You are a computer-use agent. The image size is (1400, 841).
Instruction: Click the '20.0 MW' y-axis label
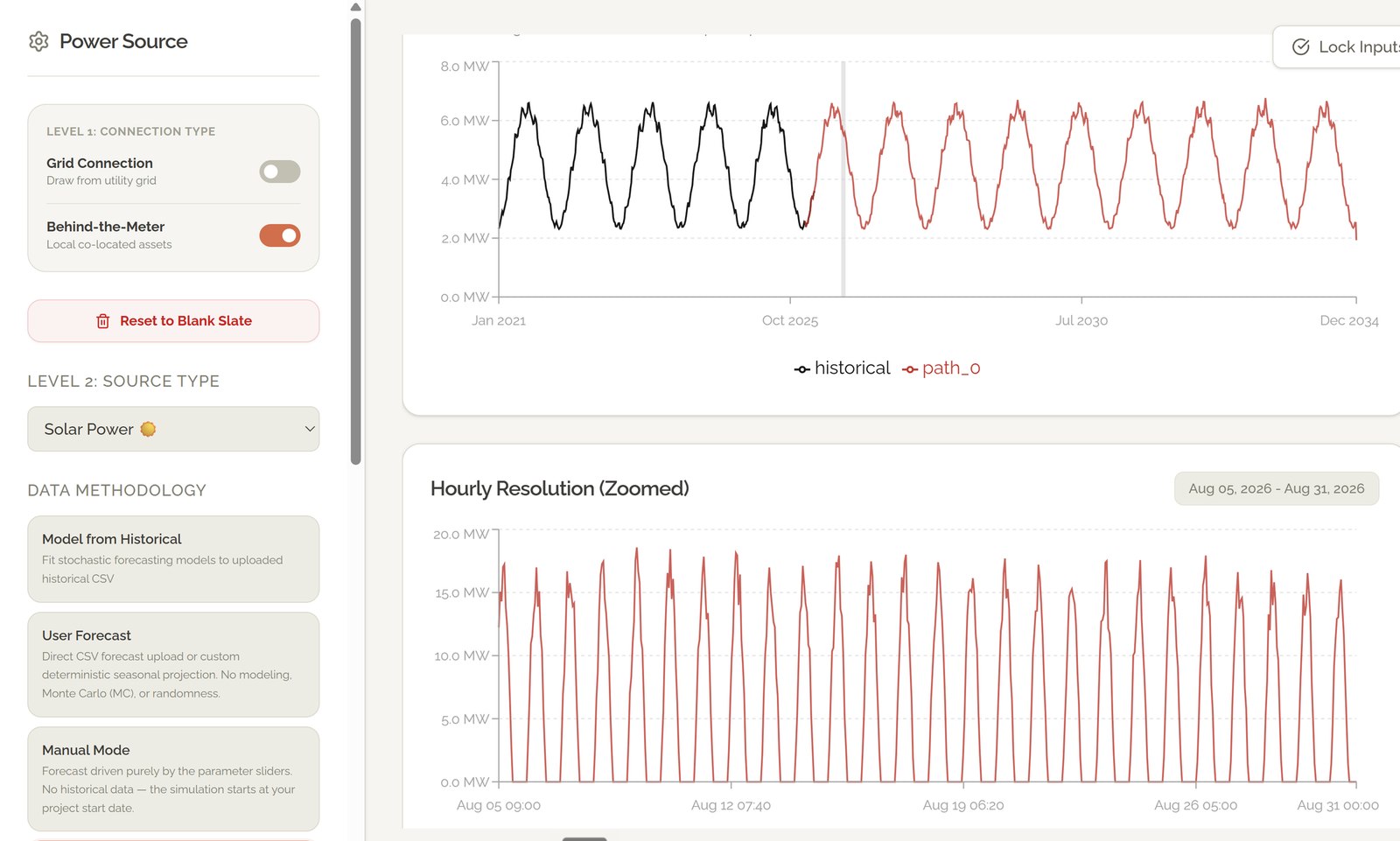tap(461, 534)
